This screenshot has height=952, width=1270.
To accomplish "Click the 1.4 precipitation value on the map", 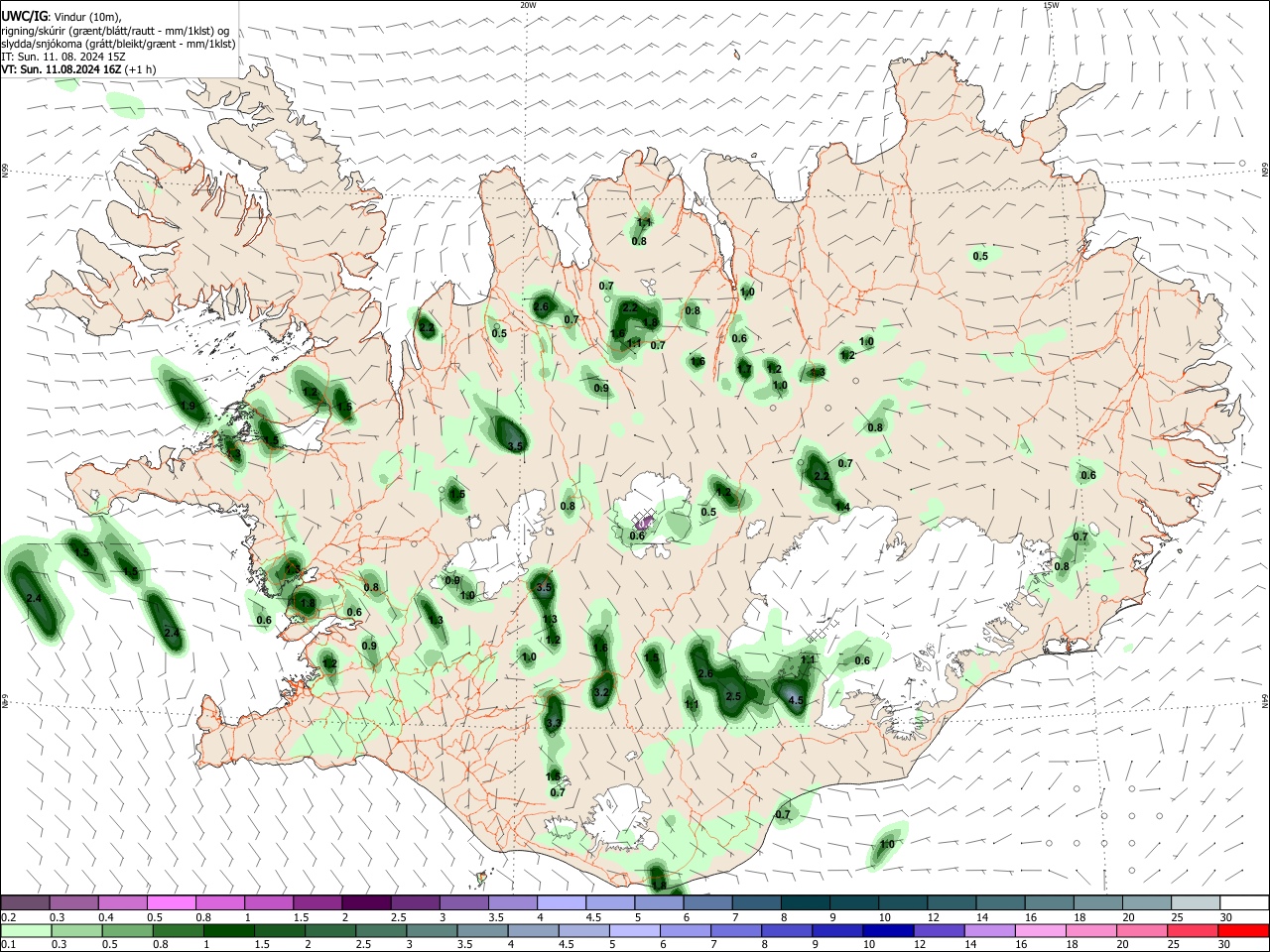I will [842, 507].
